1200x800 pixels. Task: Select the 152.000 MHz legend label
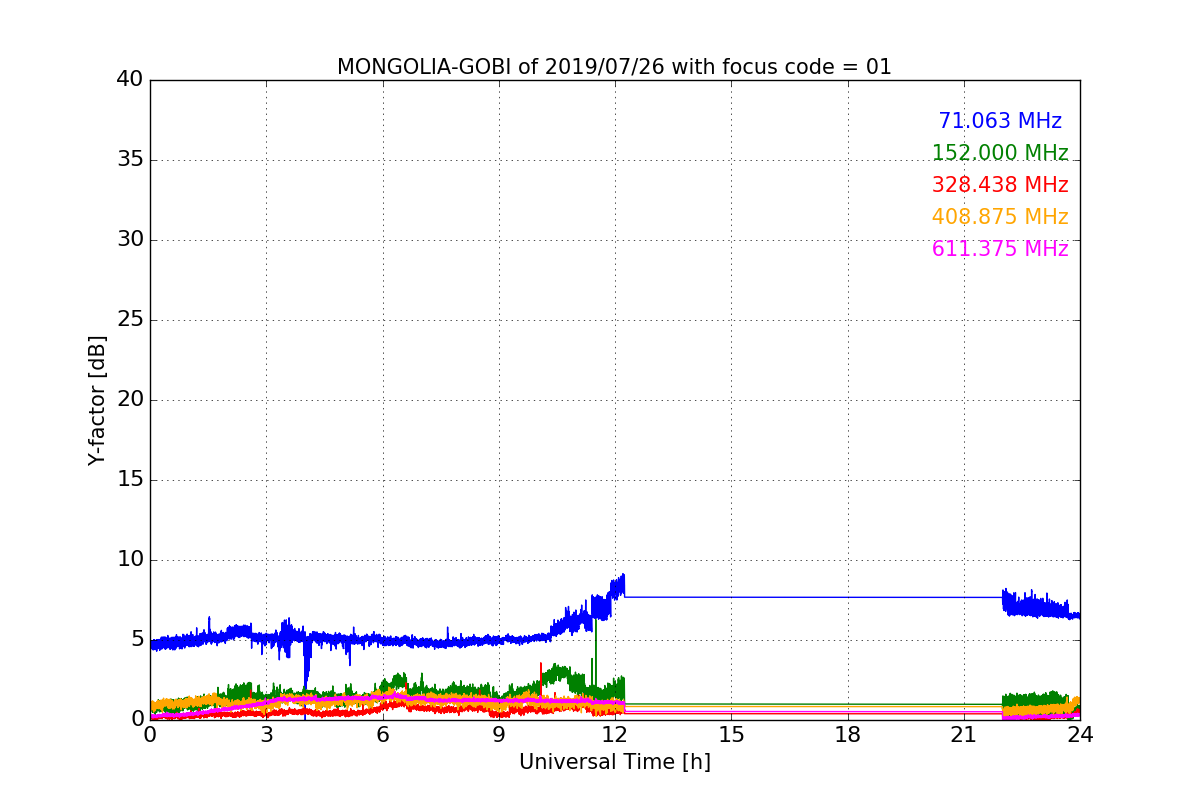click(1000, 153)
